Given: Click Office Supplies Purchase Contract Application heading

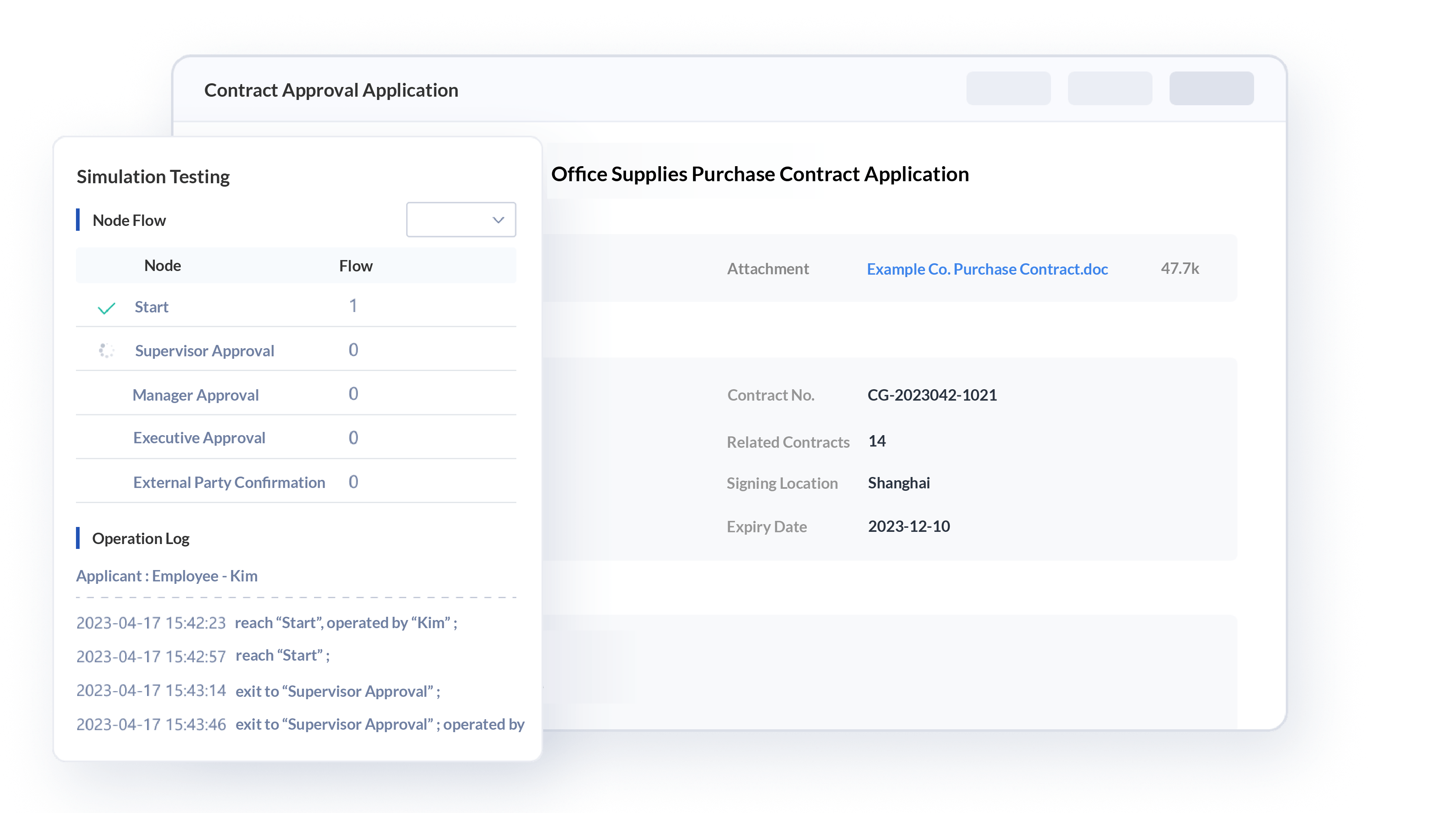Looking at the screenshot, I should click(760, 173).
